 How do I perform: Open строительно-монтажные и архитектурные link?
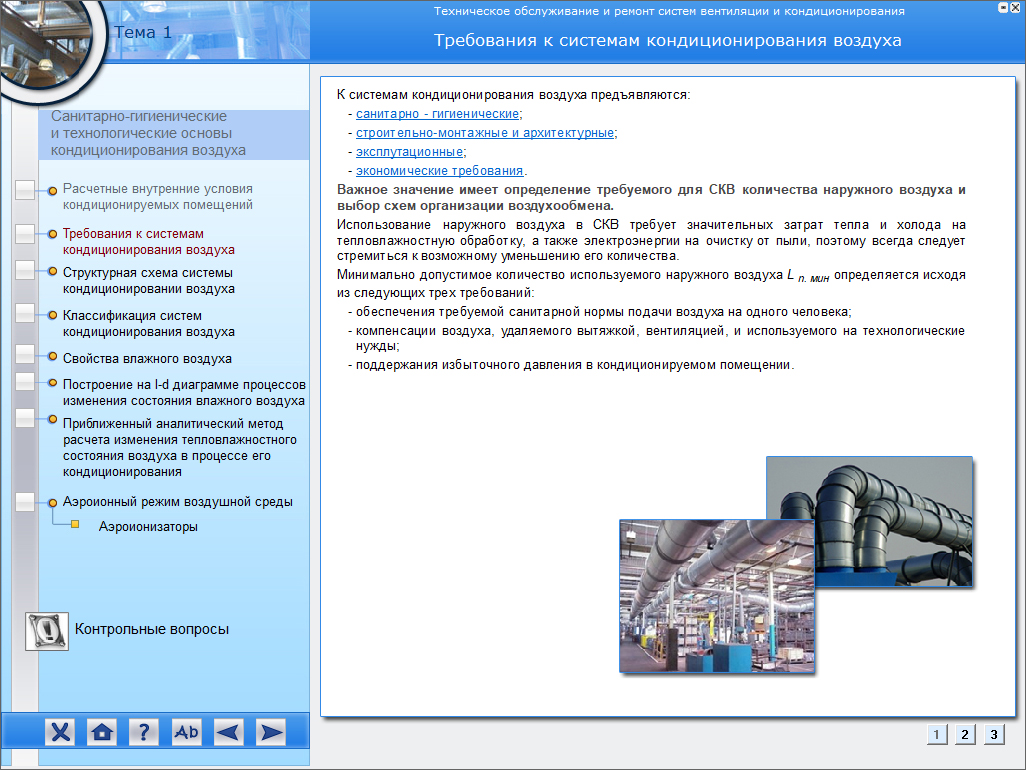[485, 133]
